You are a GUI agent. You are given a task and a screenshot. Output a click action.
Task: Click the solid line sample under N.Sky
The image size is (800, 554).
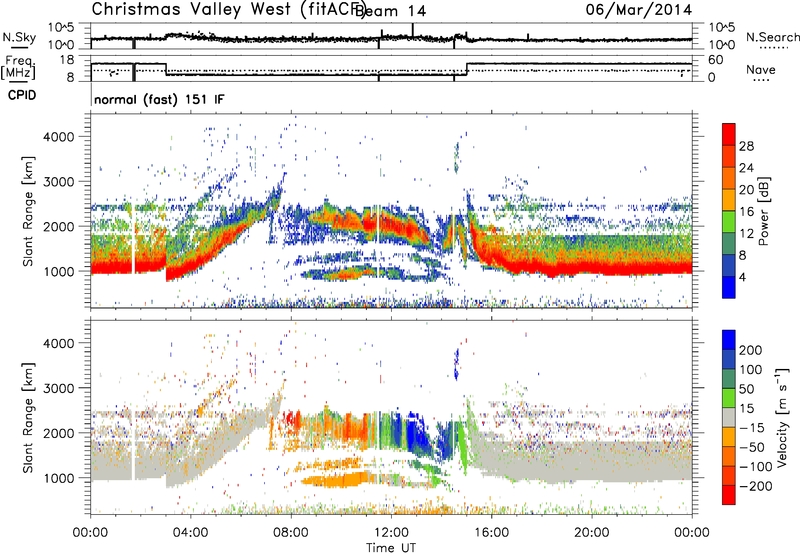tap(19, 47)
